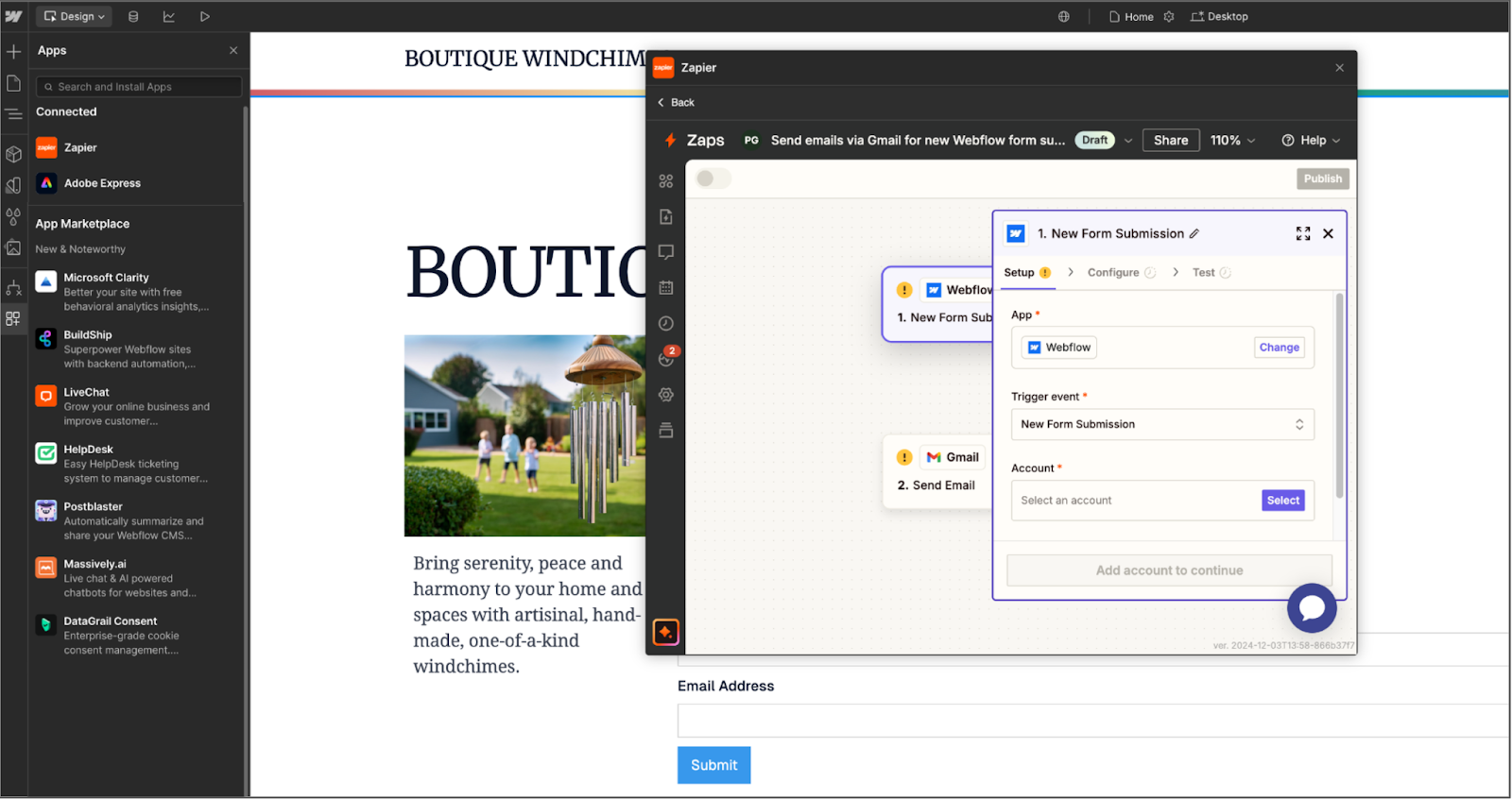Click the Zapier AI sparkle button
The height and width of the screenshot is (800, 1512).
(x=666, y=632)
